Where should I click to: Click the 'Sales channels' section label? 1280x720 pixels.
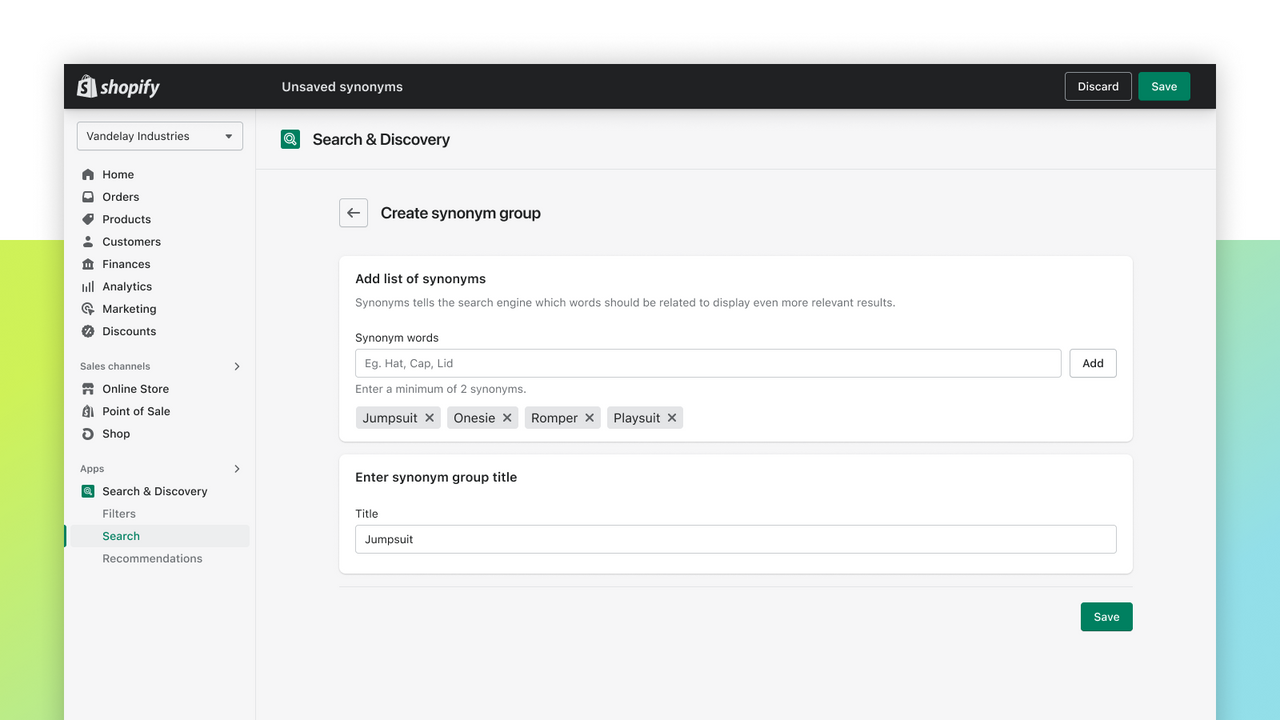115,366
